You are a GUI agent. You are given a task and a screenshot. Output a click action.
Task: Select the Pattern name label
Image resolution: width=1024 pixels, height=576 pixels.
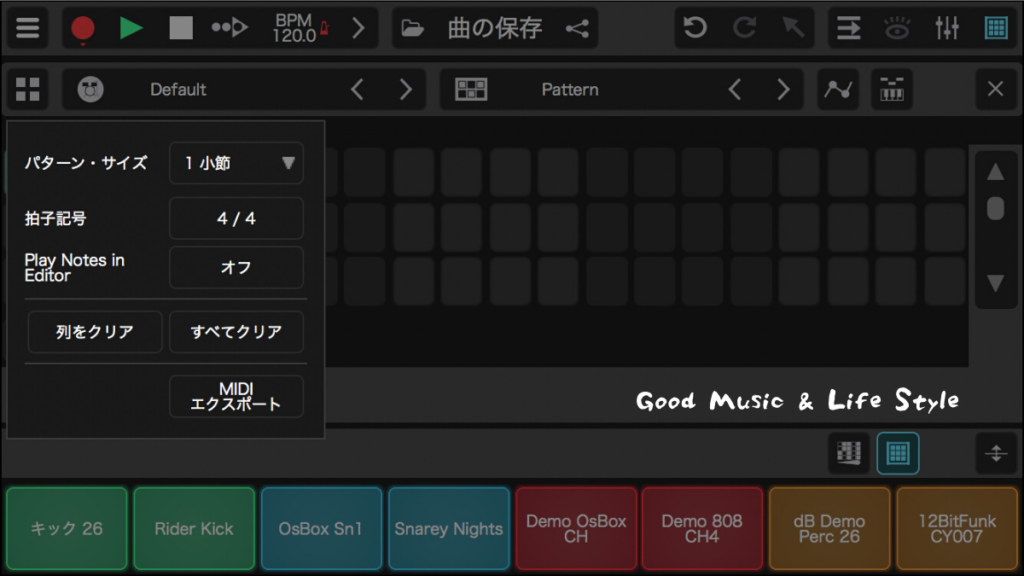569,89
